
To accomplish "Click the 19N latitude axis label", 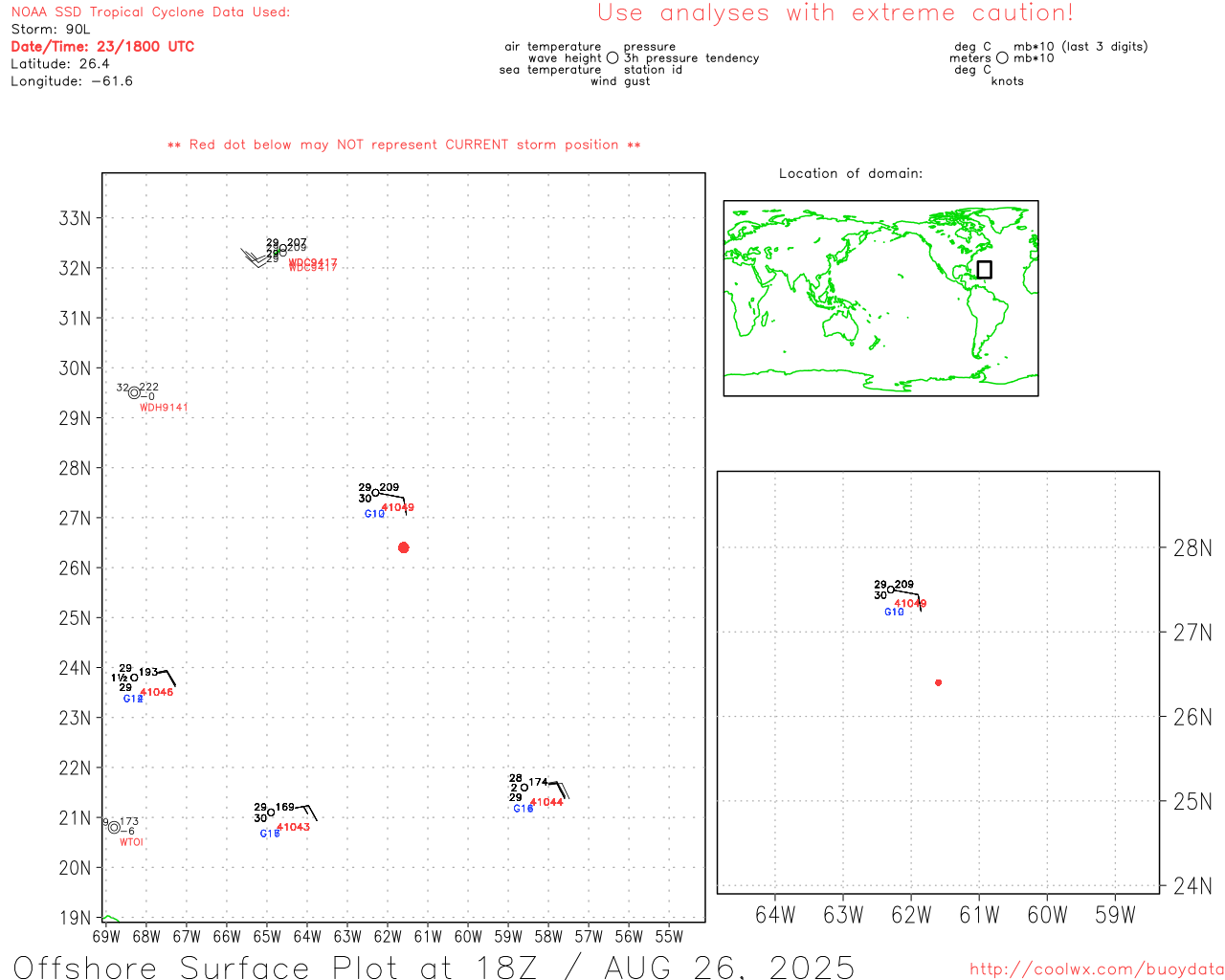I will click(75, 918).
